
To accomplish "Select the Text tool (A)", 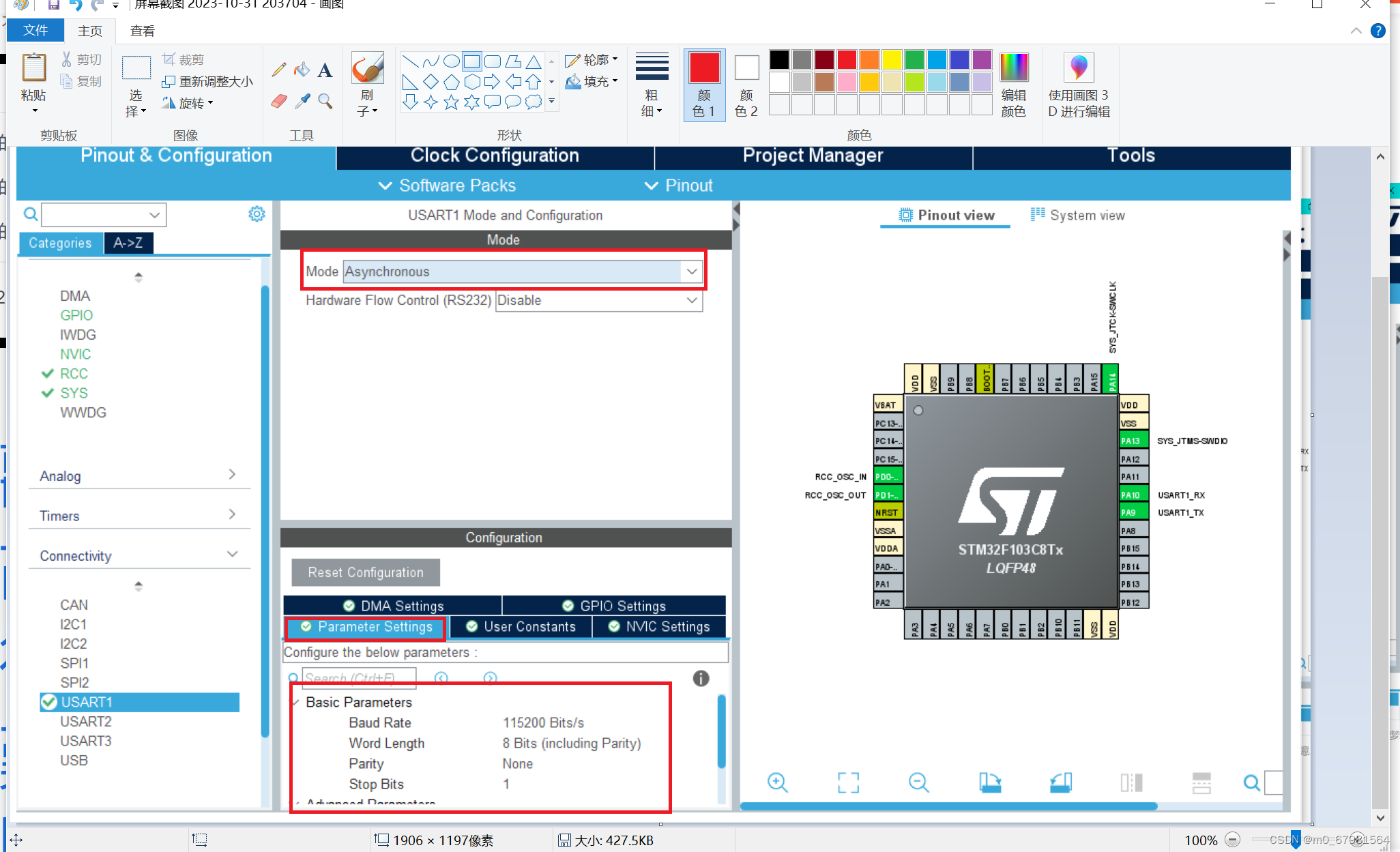I will [x=325, y=69].
